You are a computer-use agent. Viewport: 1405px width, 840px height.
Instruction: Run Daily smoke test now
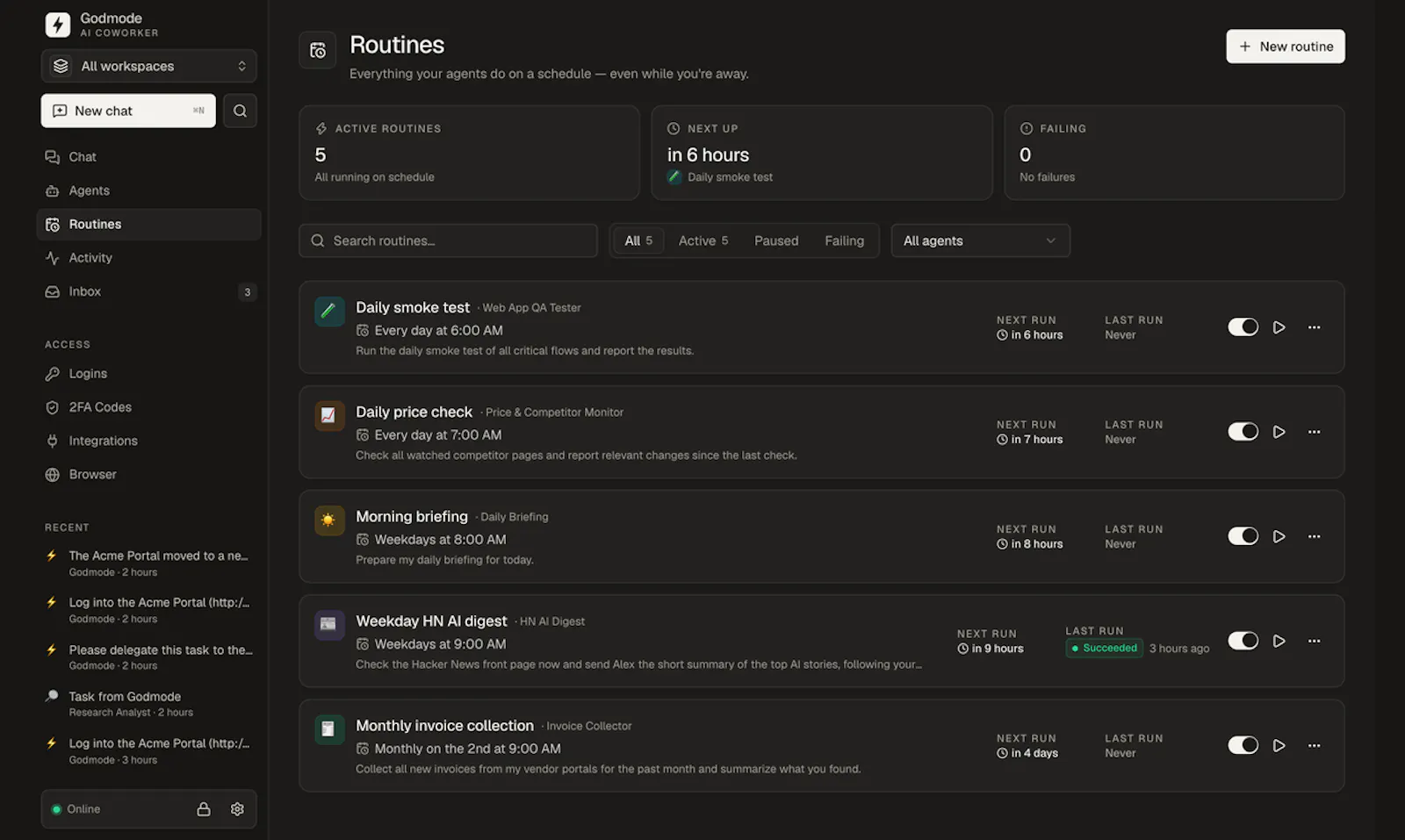coord(1279,327)
